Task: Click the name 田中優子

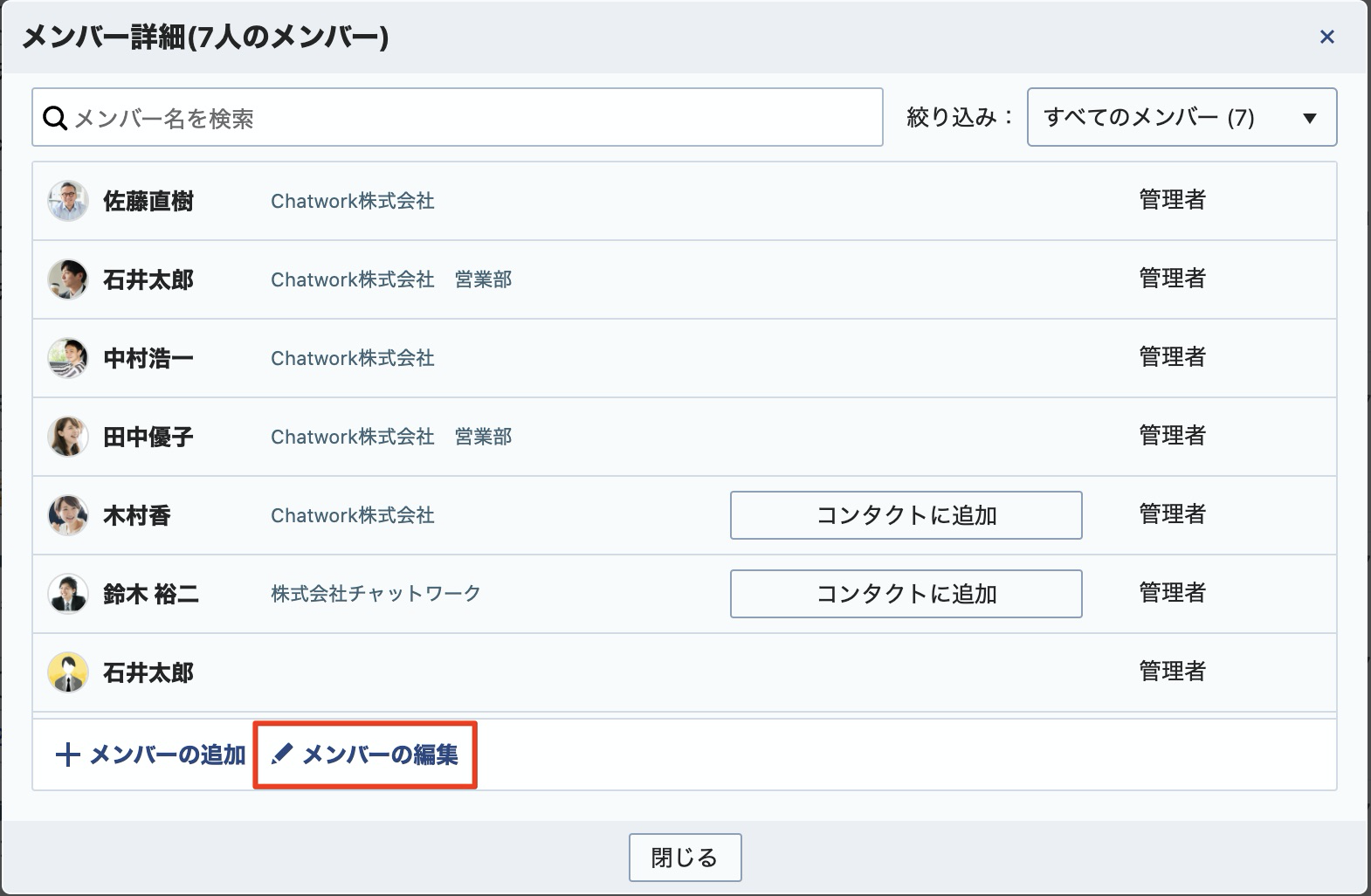Action: tap(148, 437)
